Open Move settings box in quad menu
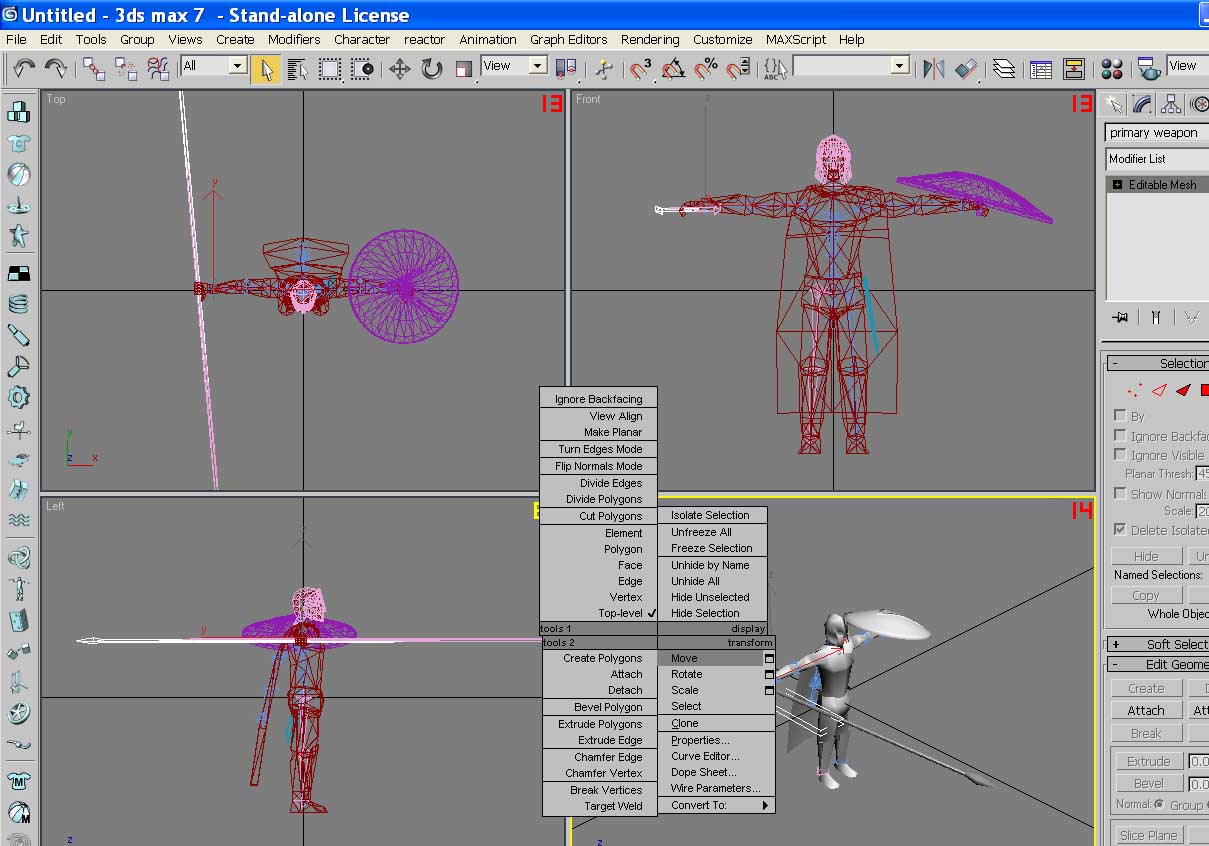 769,658
